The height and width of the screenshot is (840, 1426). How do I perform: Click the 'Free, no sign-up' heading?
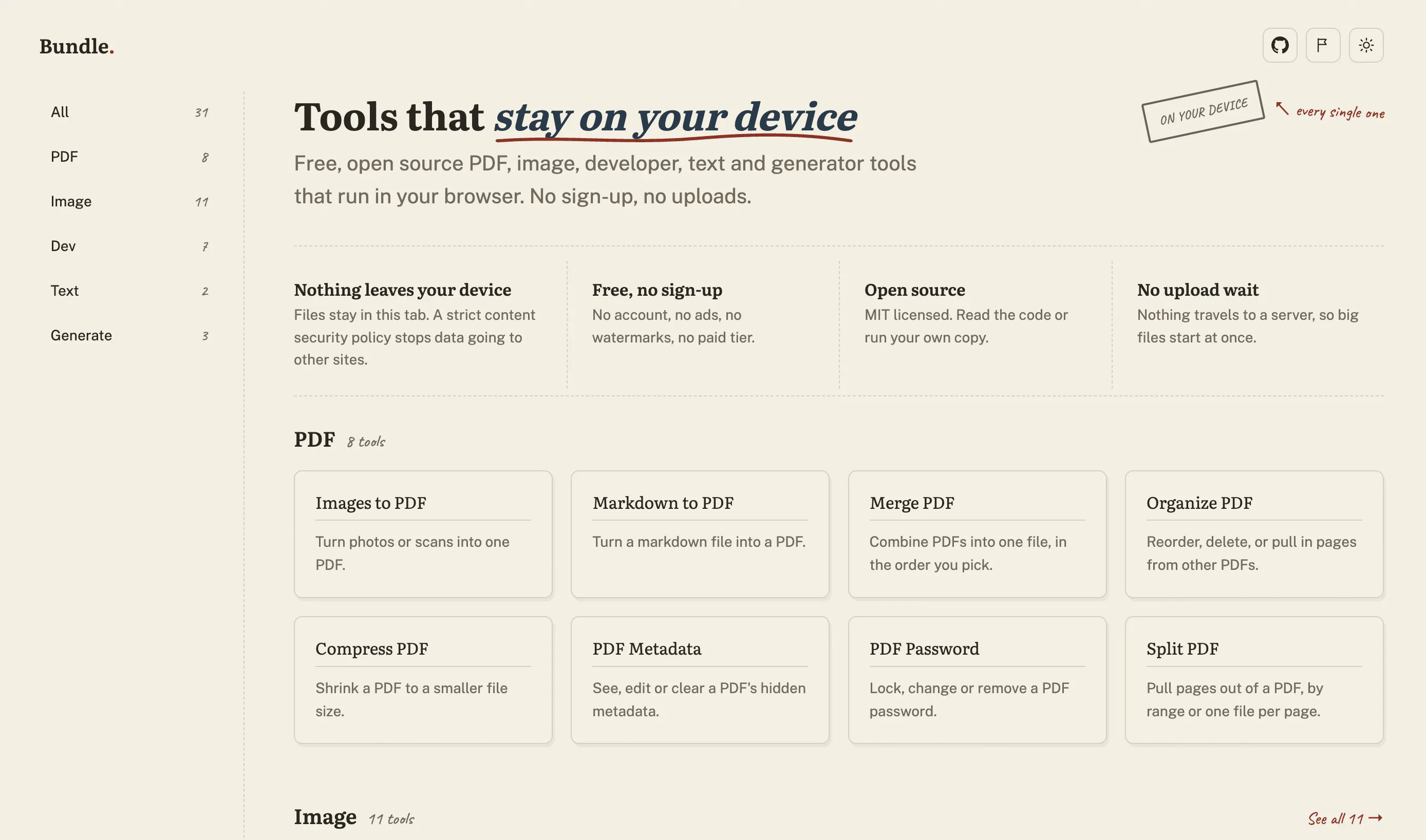tap(657, 290)
